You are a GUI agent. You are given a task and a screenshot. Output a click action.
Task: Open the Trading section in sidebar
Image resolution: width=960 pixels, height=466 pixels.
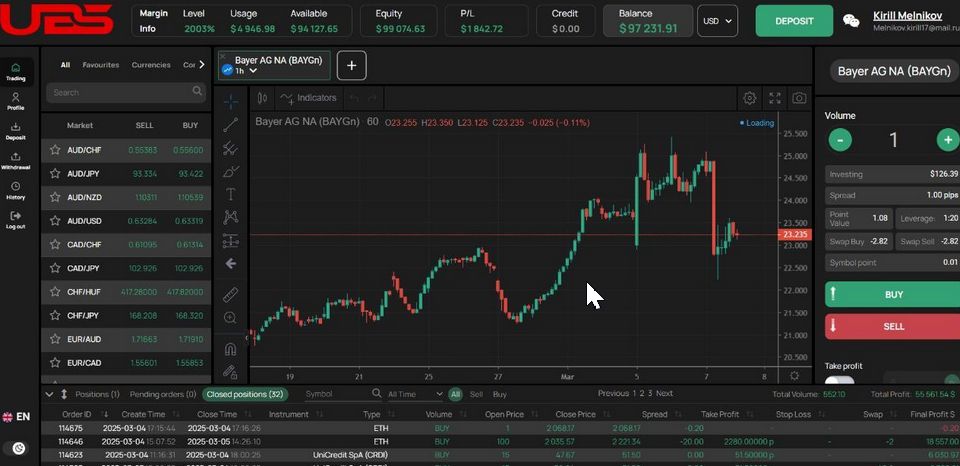(16, 72)
